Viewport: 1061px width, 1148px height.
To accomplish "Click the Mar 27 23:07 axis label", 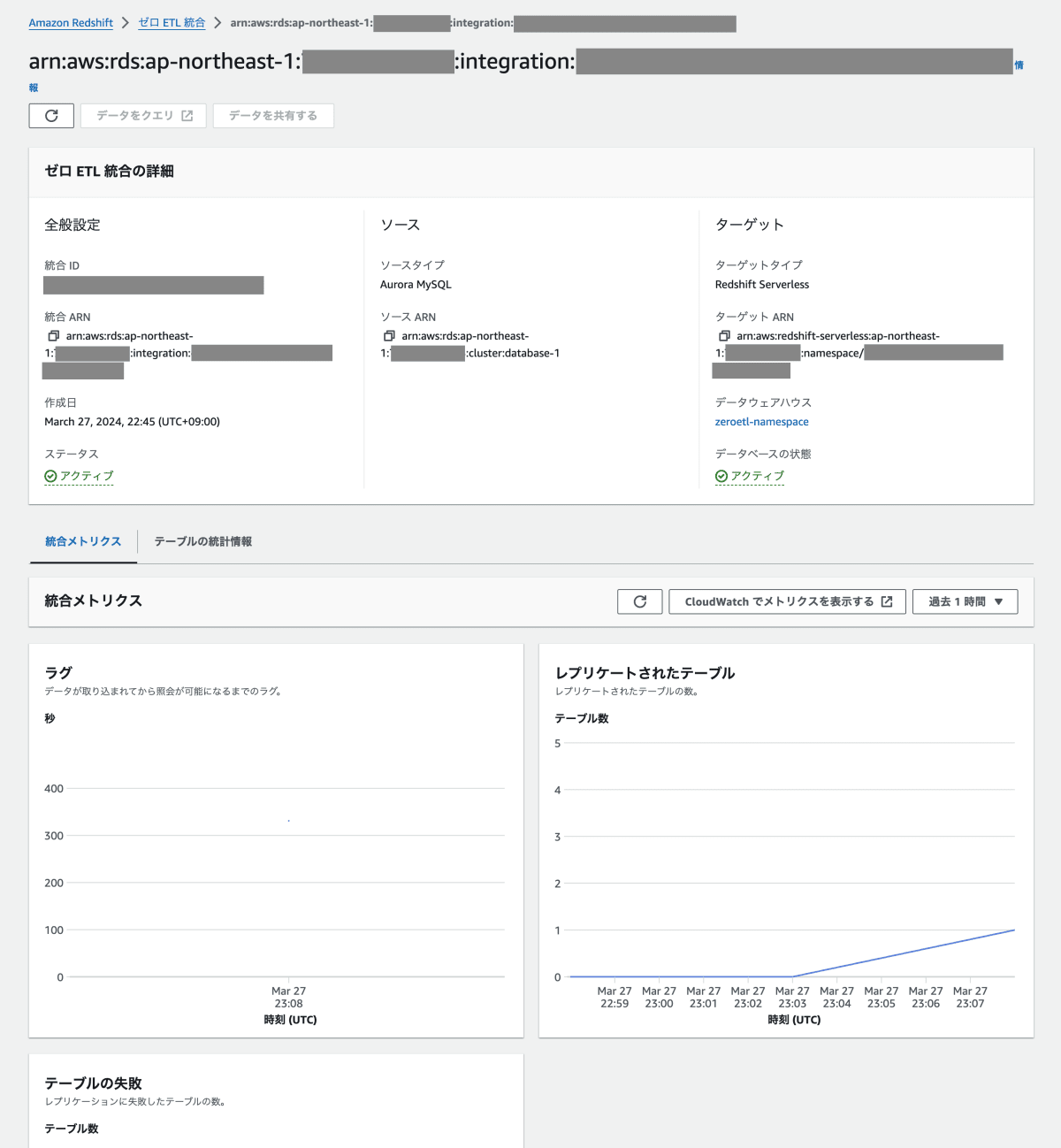I will point(970,998).
